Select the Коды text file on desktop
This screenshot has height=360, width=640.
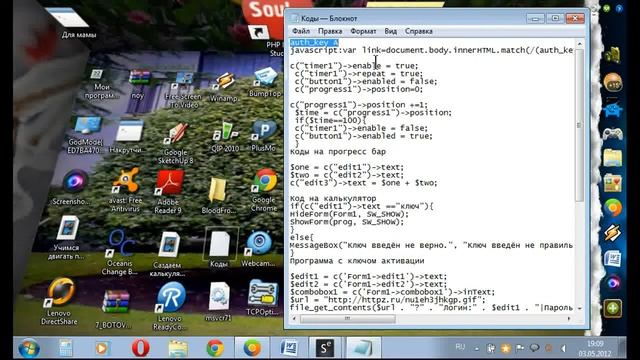point(219,248)
